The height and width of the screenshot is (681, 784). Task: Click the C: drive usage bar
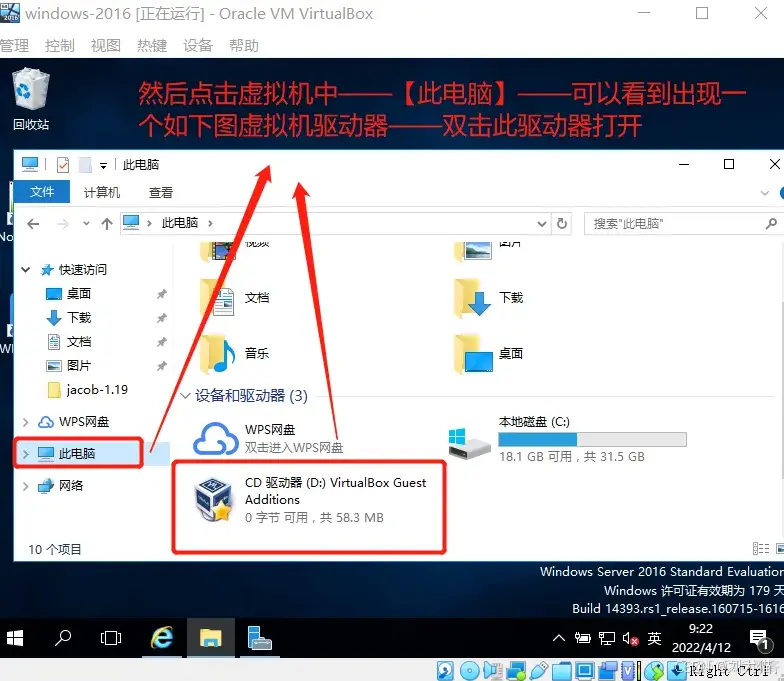[x=592, y=440]
